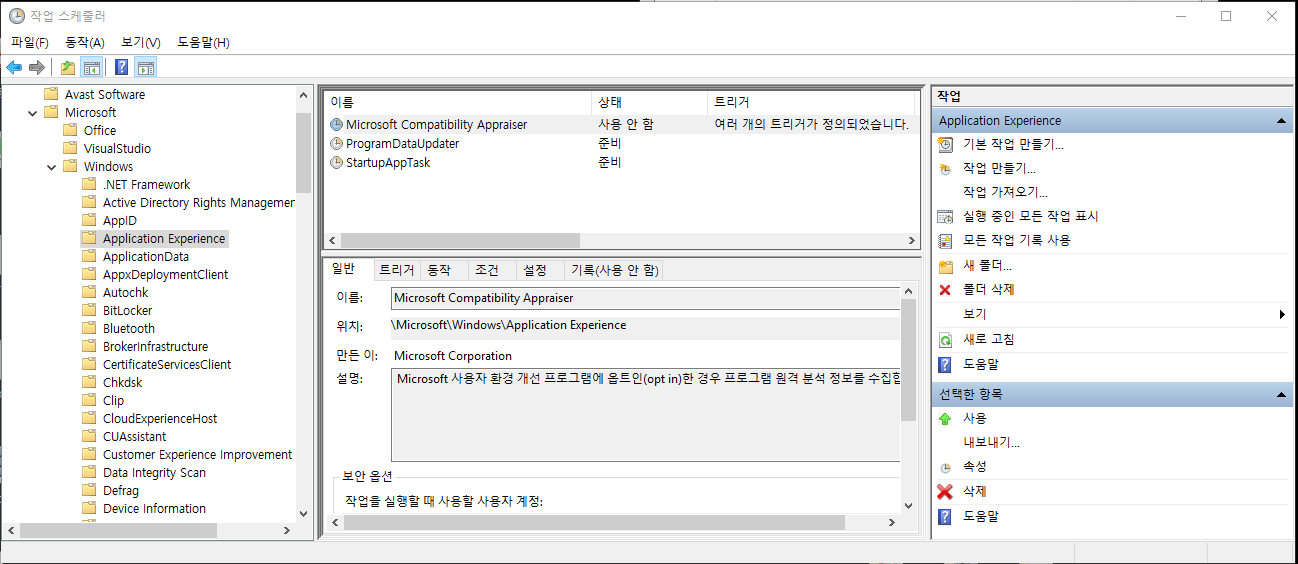Select the Office folder in tree

pyautogui.click(x=100, y=130)
